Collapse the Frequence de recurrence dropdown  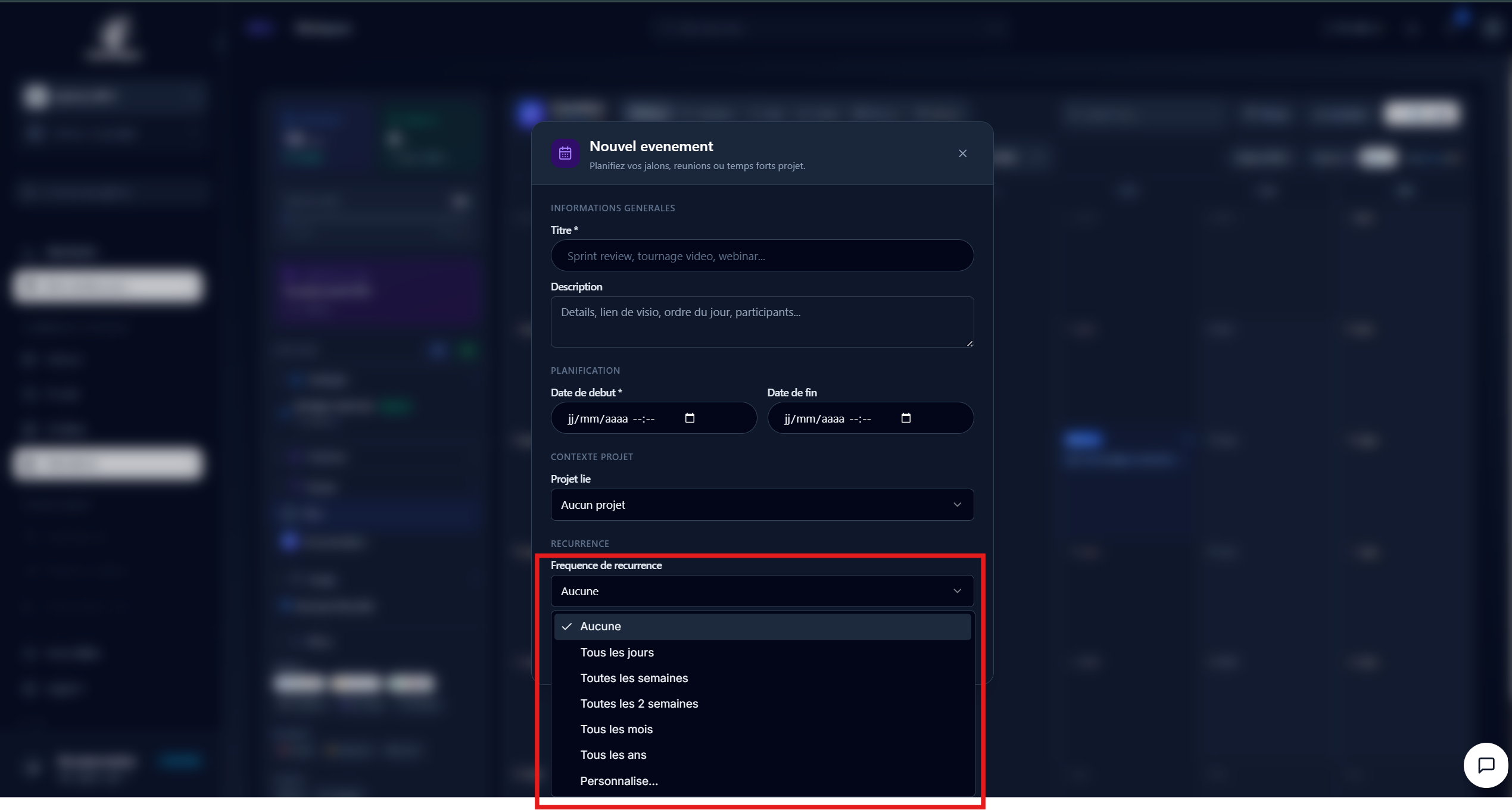coord(761,591)
